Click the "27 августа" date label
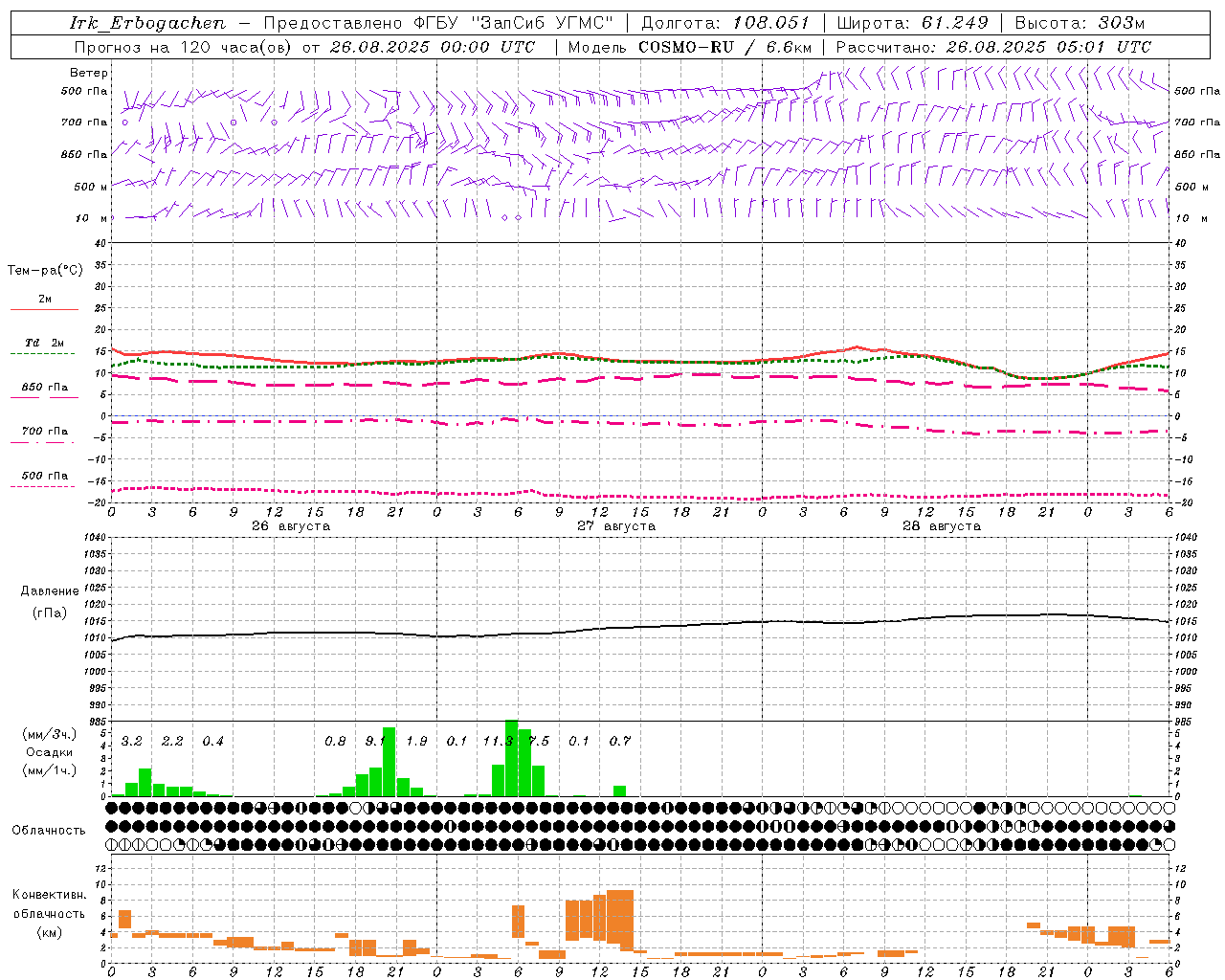The height and width of the screenshot is (980, 1225). click(616, 526)
